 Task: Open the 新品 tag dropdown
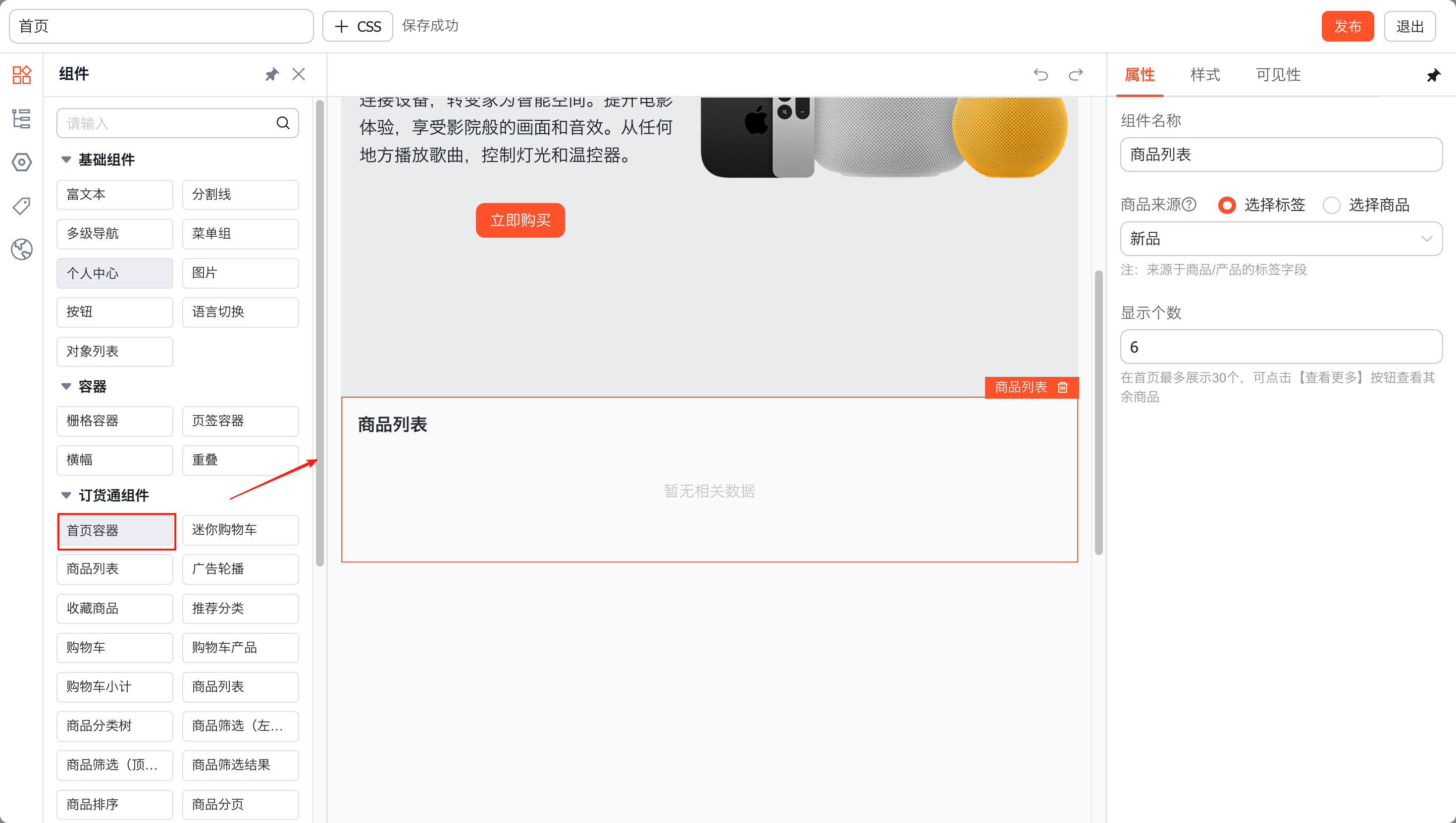point(1281,239)
